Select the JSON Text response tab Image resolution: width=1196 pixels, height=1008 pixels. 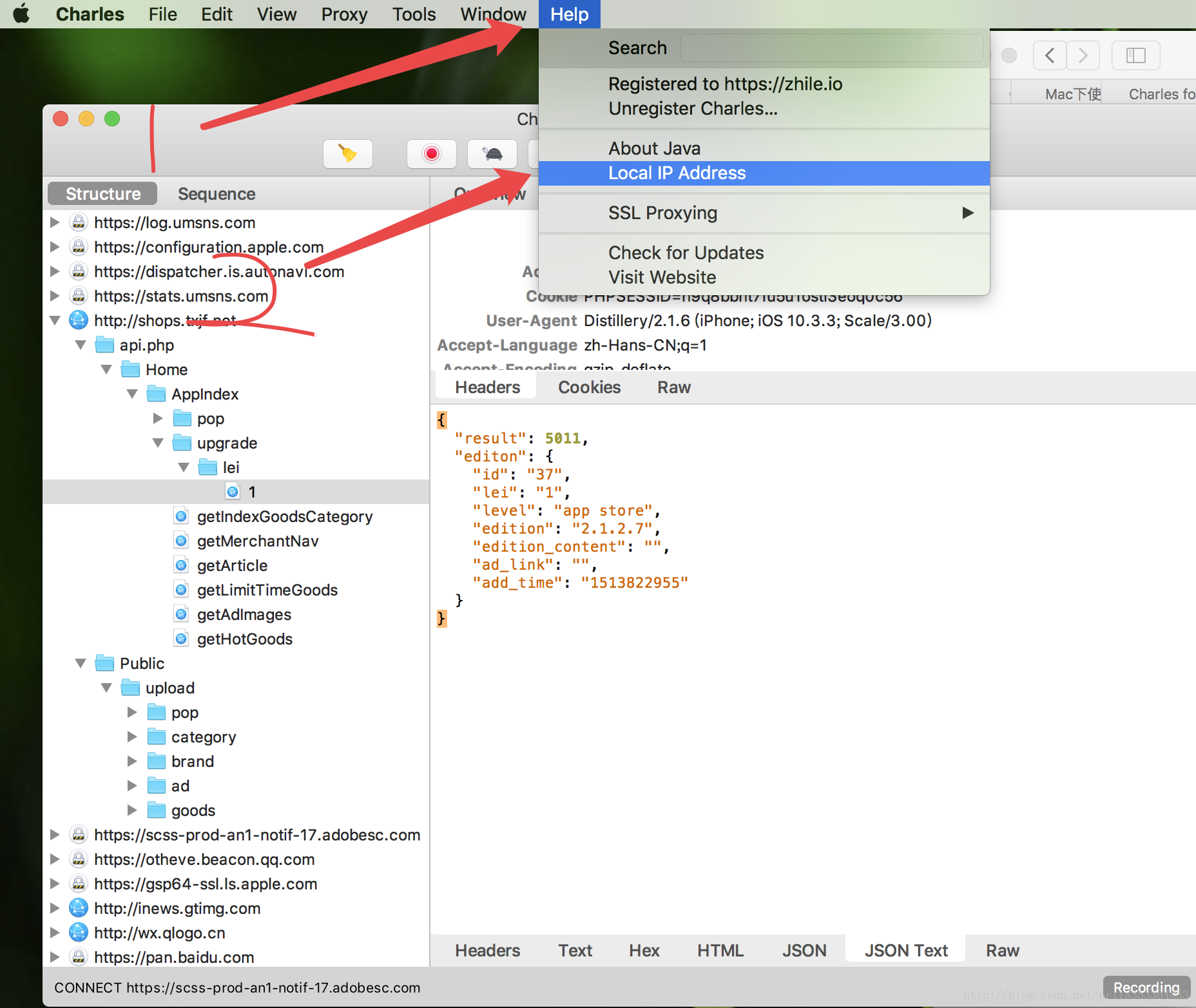(905, 951)
